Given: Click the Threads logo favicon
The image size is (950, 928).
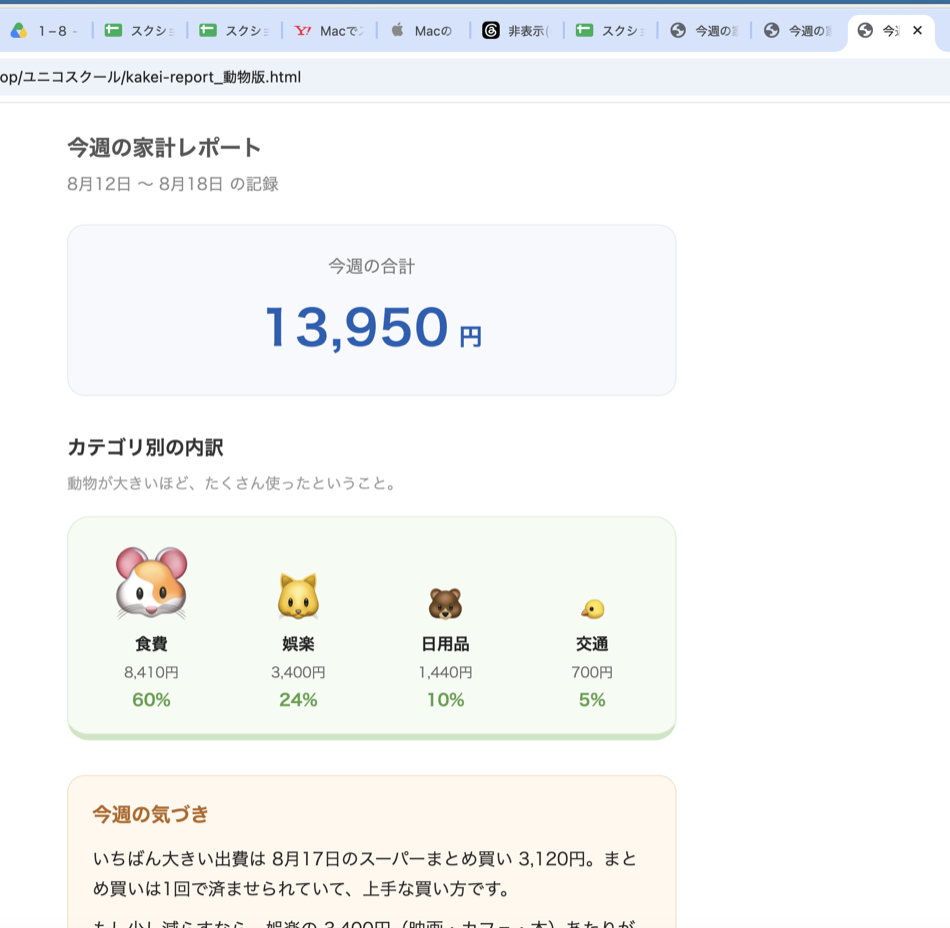Looking at the screenshot, I should (491, 30).
